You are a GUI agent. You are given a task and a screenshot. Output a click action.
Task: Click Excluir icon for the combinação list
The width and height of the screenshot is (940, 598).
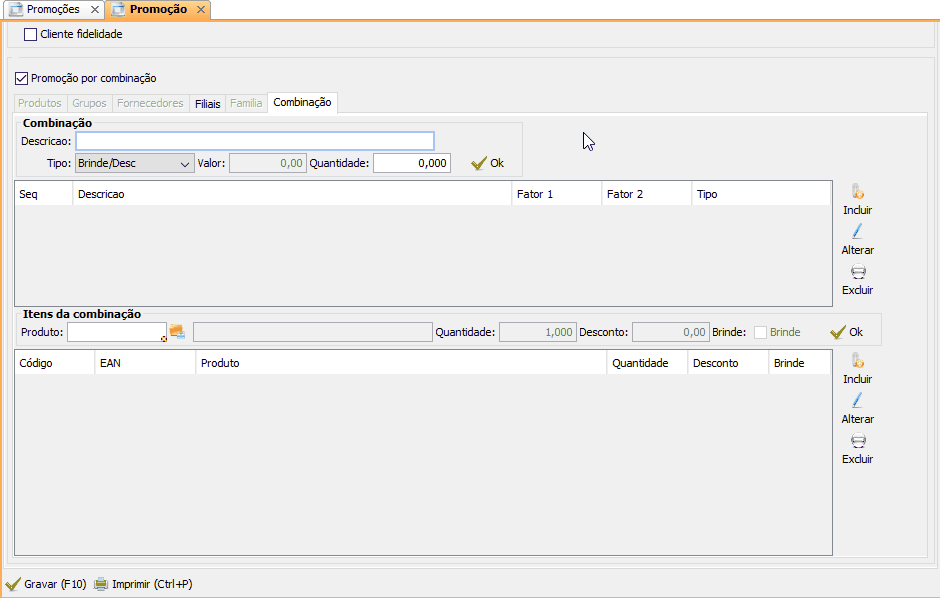click(x=857, y=272)
